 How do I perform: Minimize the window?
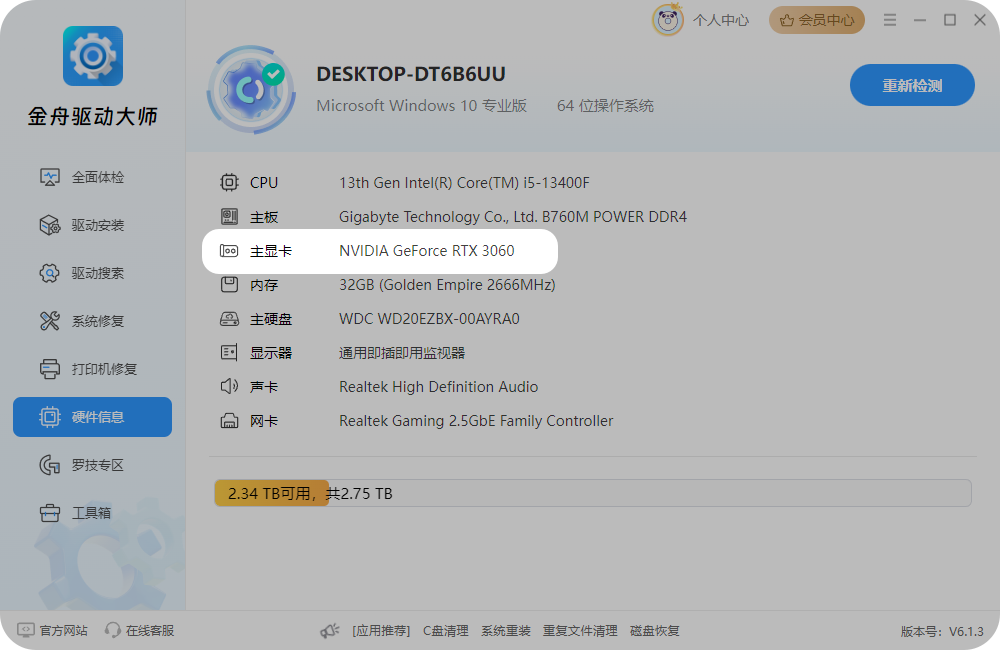(x=920, y=20)
